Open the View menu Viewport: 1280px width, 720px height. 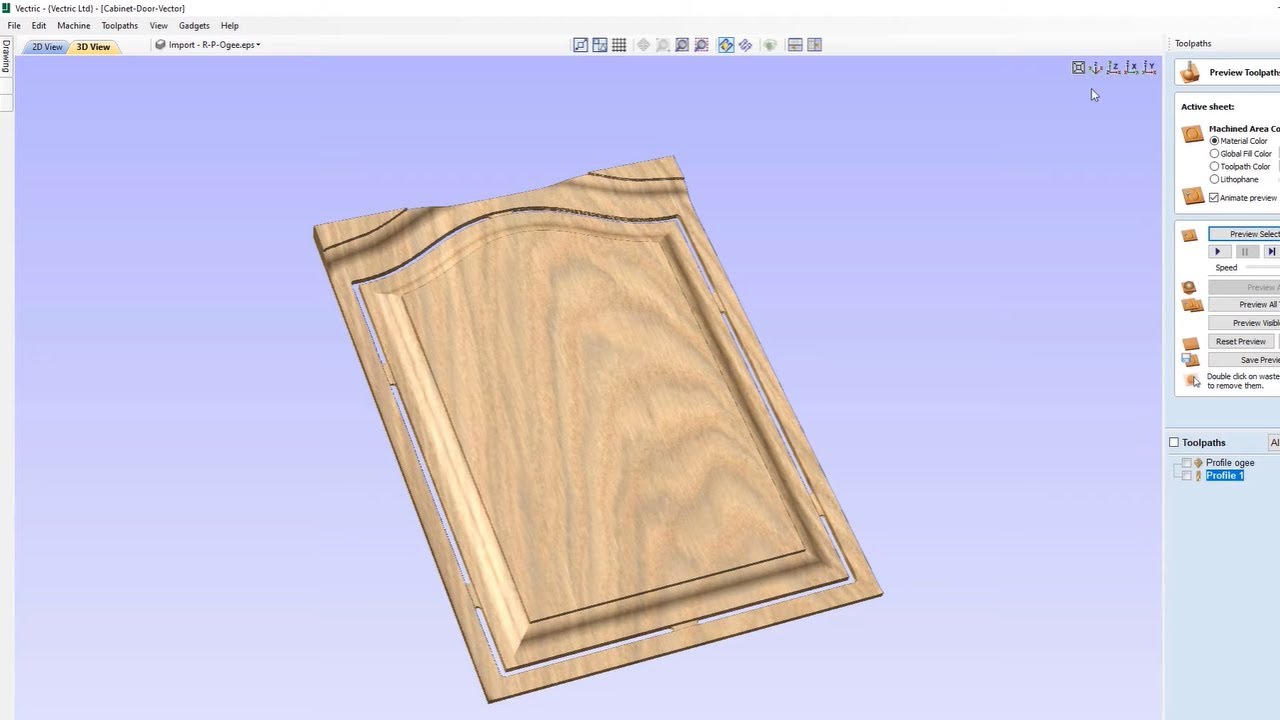point(158,26)
